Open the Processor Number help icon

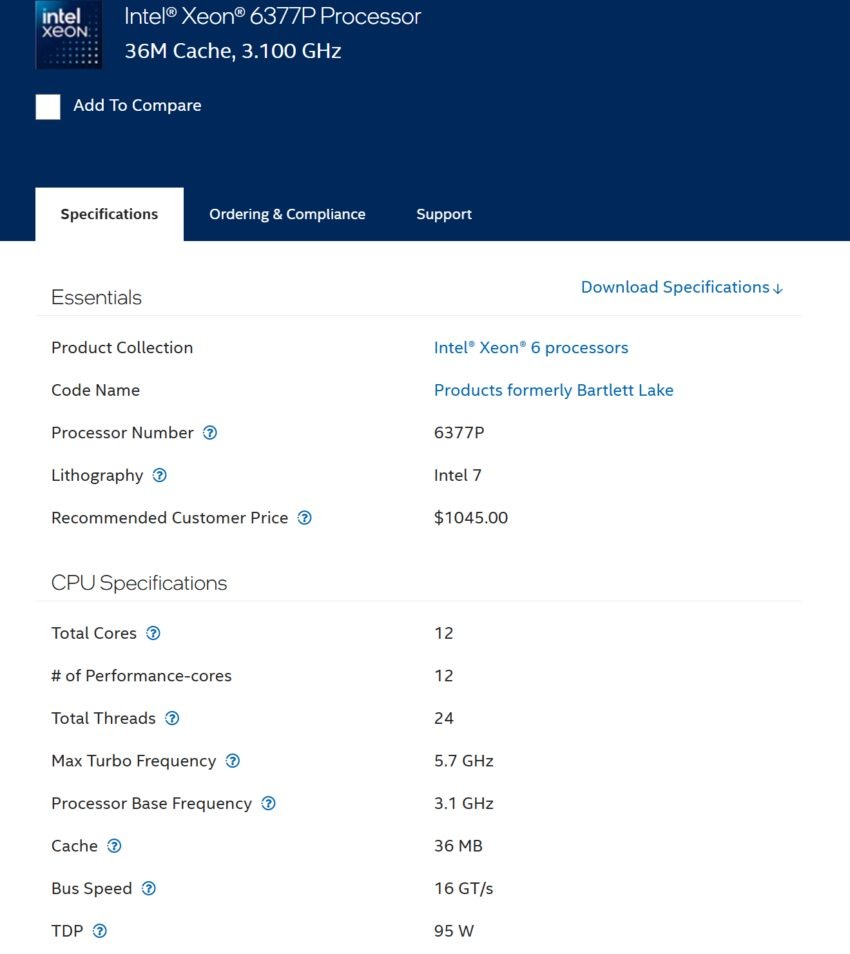pos(210,433)
